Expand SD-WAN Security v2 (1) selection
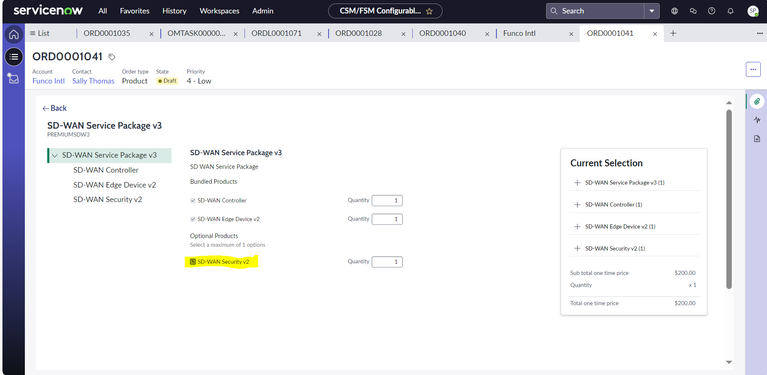 point(577,248)
